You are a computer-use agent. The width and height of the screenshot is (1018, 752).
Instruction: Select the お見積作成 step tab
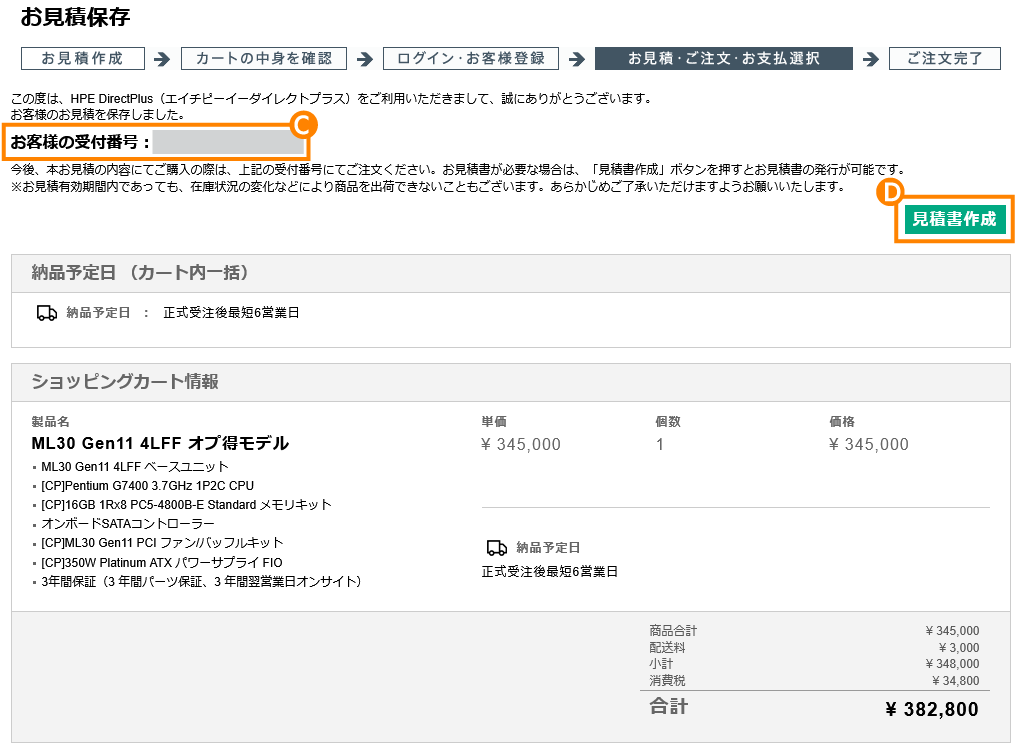(82, 58)
